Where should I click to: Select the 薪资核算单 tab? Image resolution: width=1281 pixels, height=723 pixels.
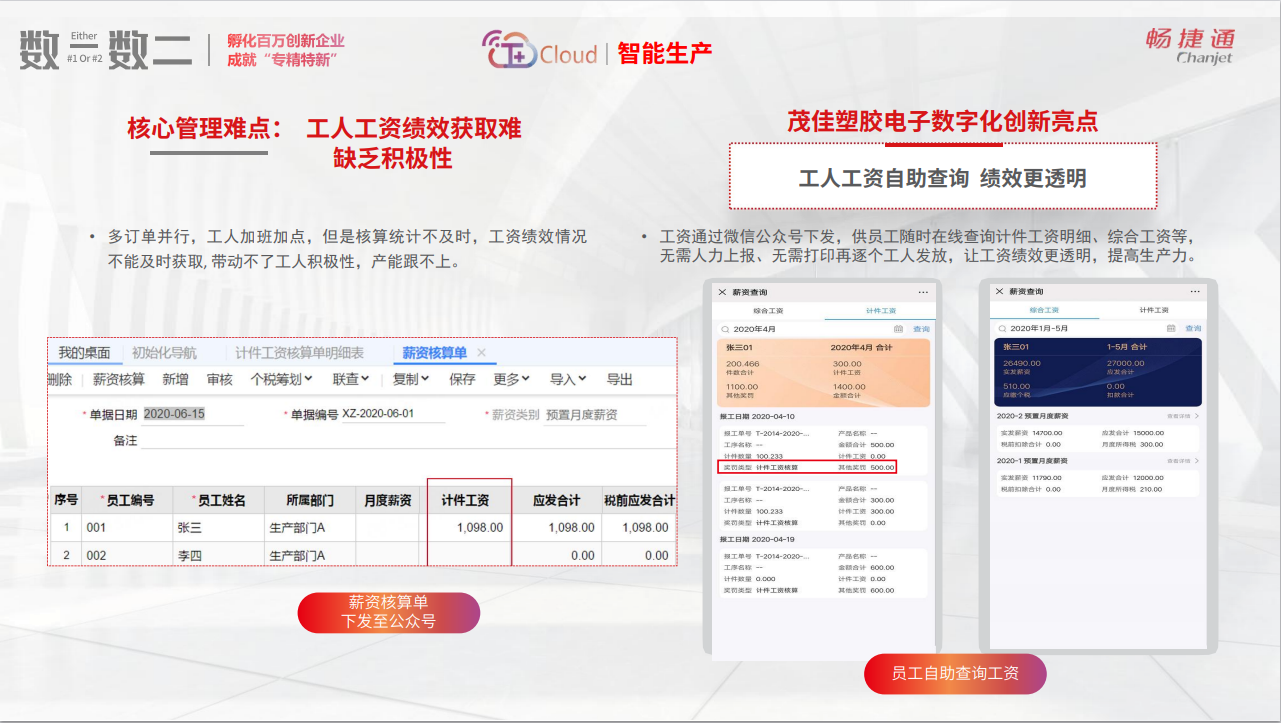434,353
